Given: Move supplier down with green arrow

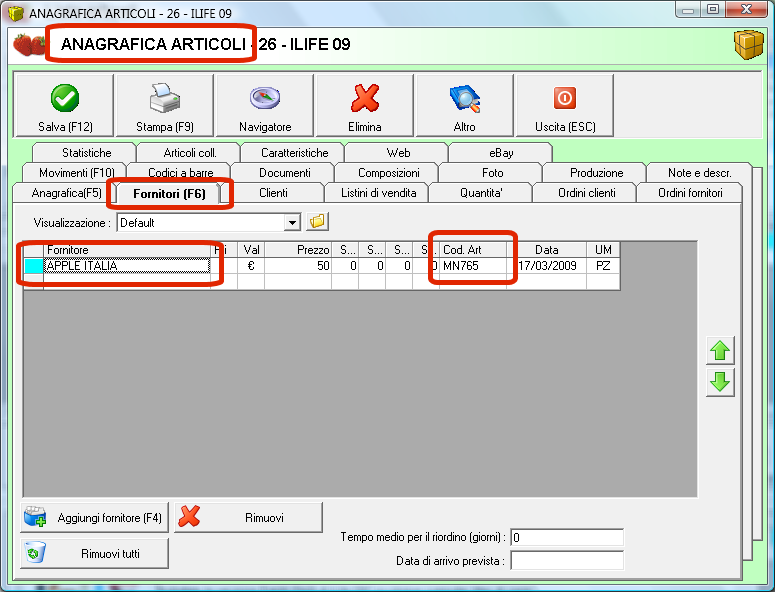Looking at the screenshot, I should coord(720,382).
